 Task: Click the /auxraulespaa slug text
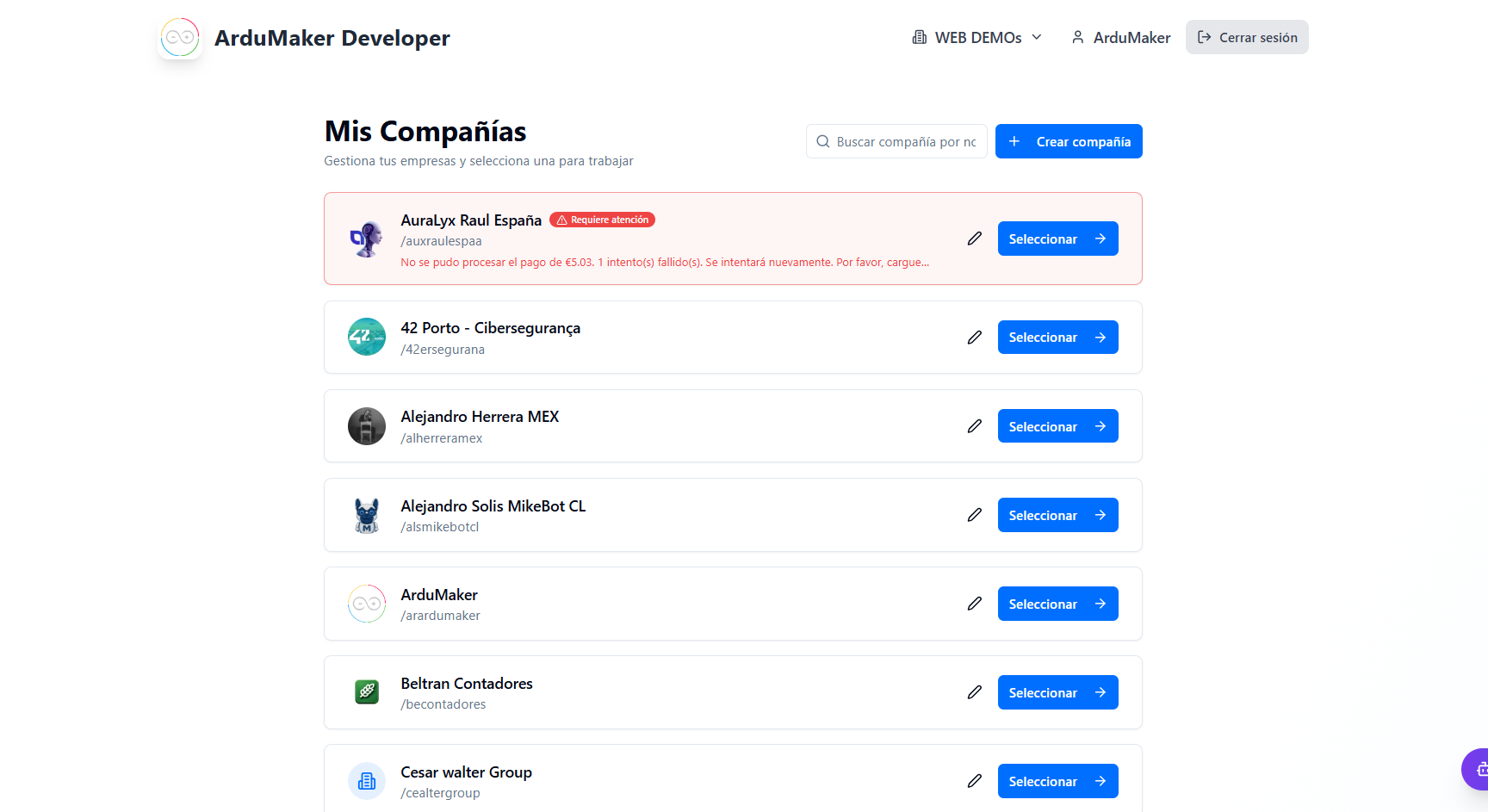click(x=441, y=241)
